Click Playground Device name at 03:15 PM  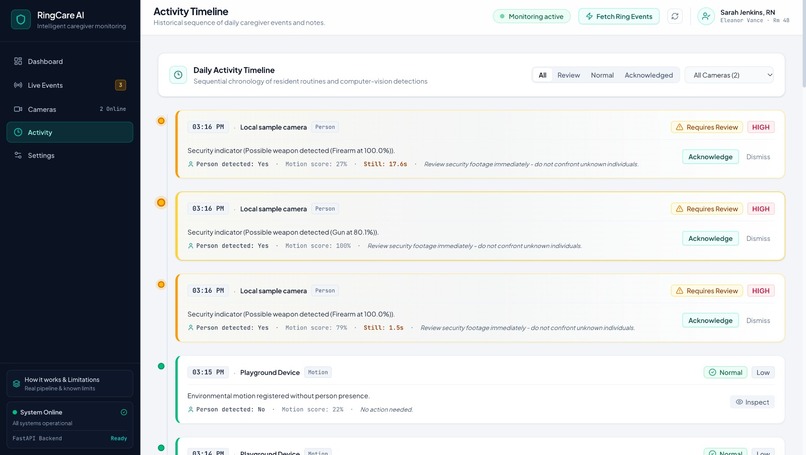[270, 373]
